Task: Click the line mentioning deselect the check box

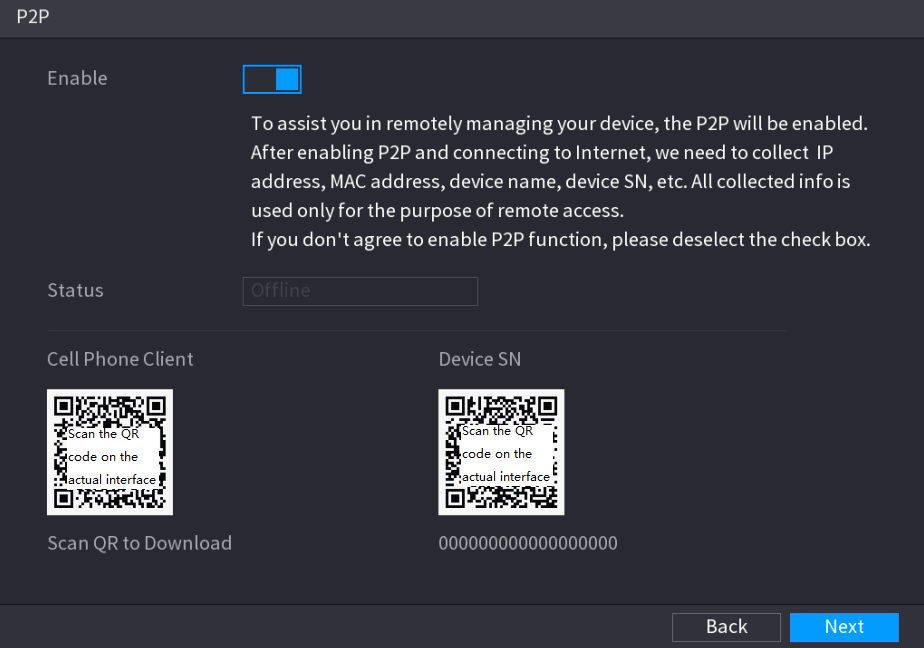Action: tap(560, 240)
